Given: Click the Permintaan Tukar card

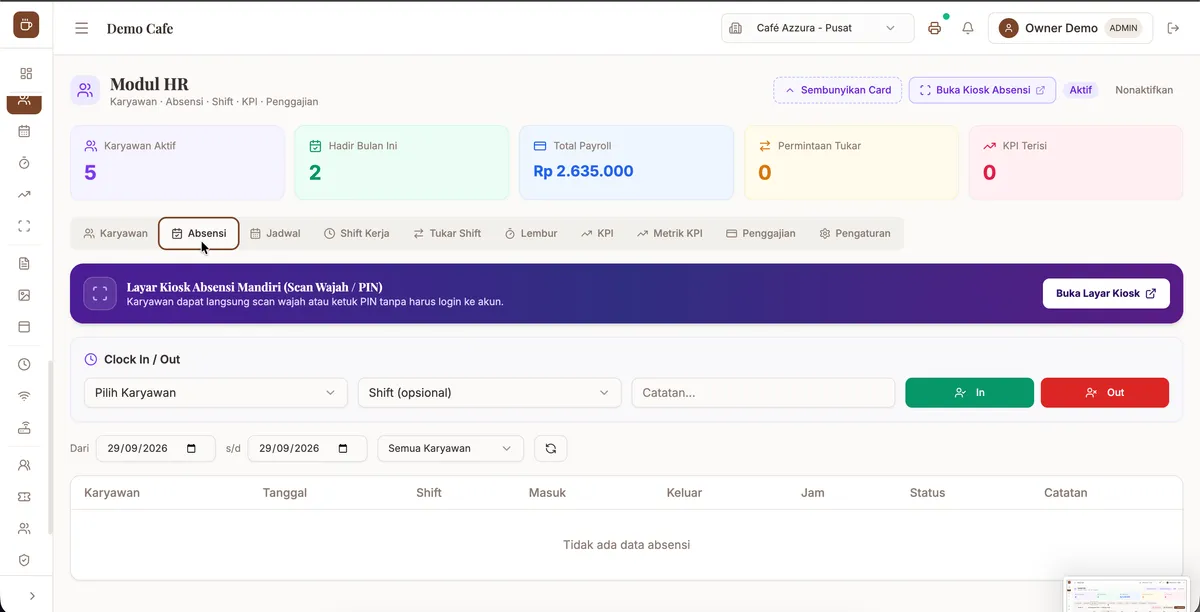Looking at the screenshot, I should [x=851, y=163].
